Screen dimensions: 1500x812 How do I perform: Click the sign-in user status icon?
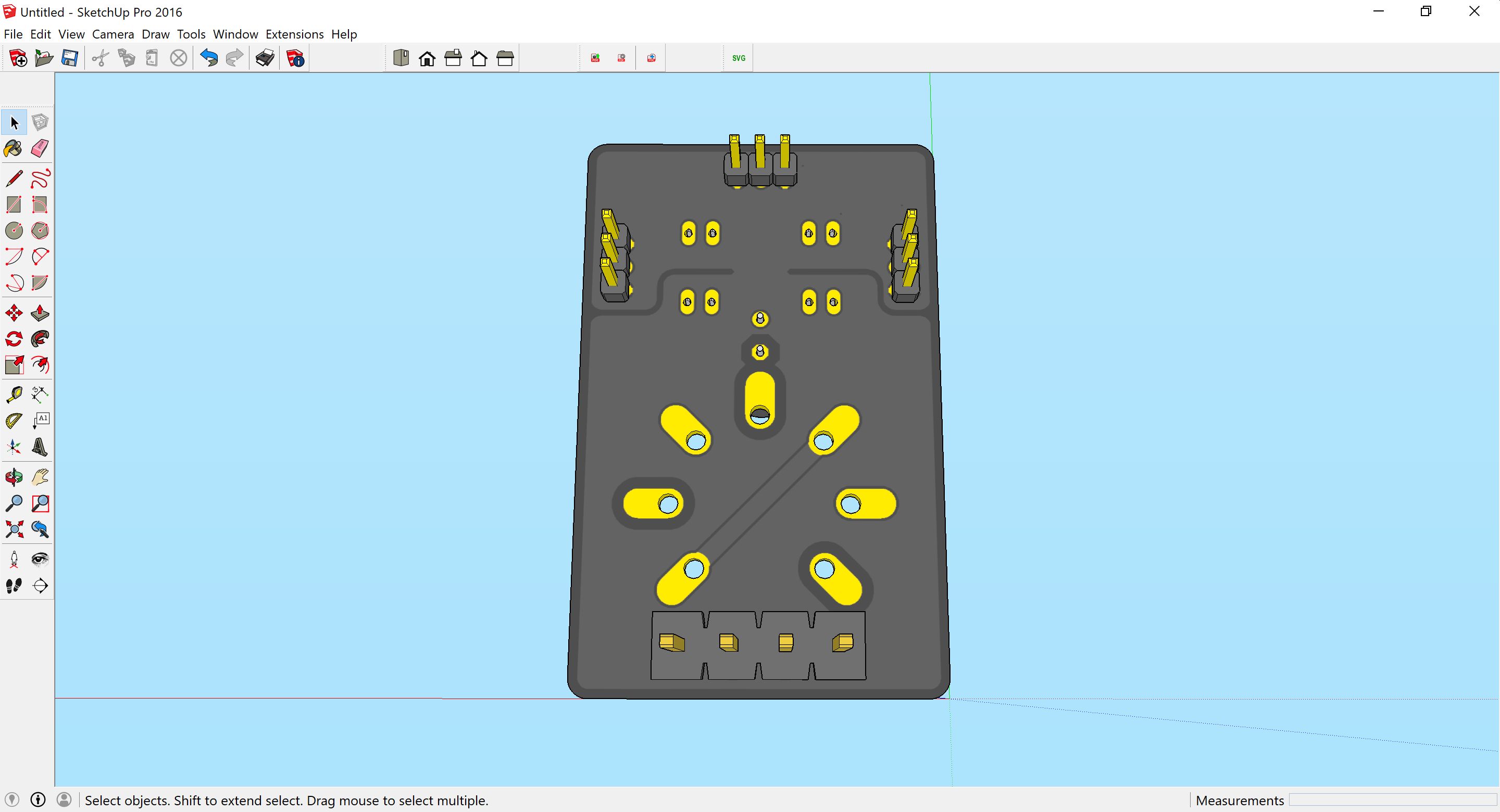click(64, 800)
